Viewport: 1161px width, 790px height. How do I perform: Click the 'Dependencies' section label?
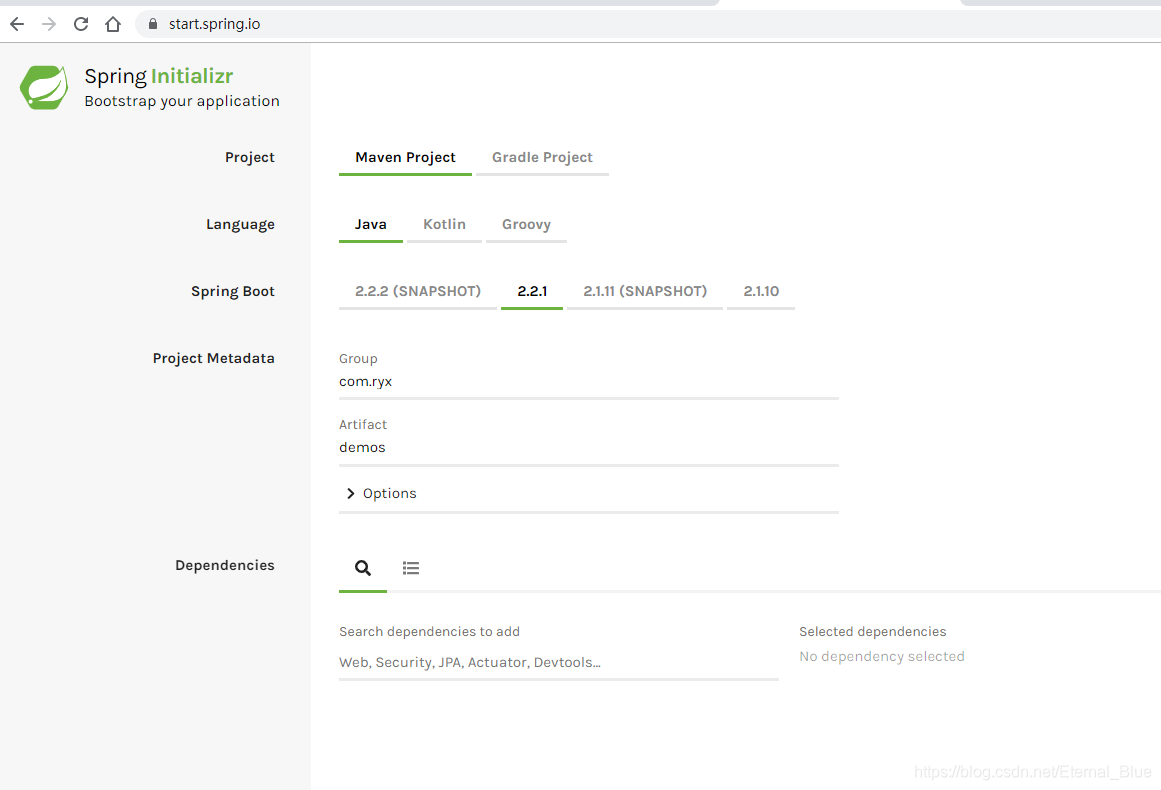pyautogui.click(x=224, y=566)
